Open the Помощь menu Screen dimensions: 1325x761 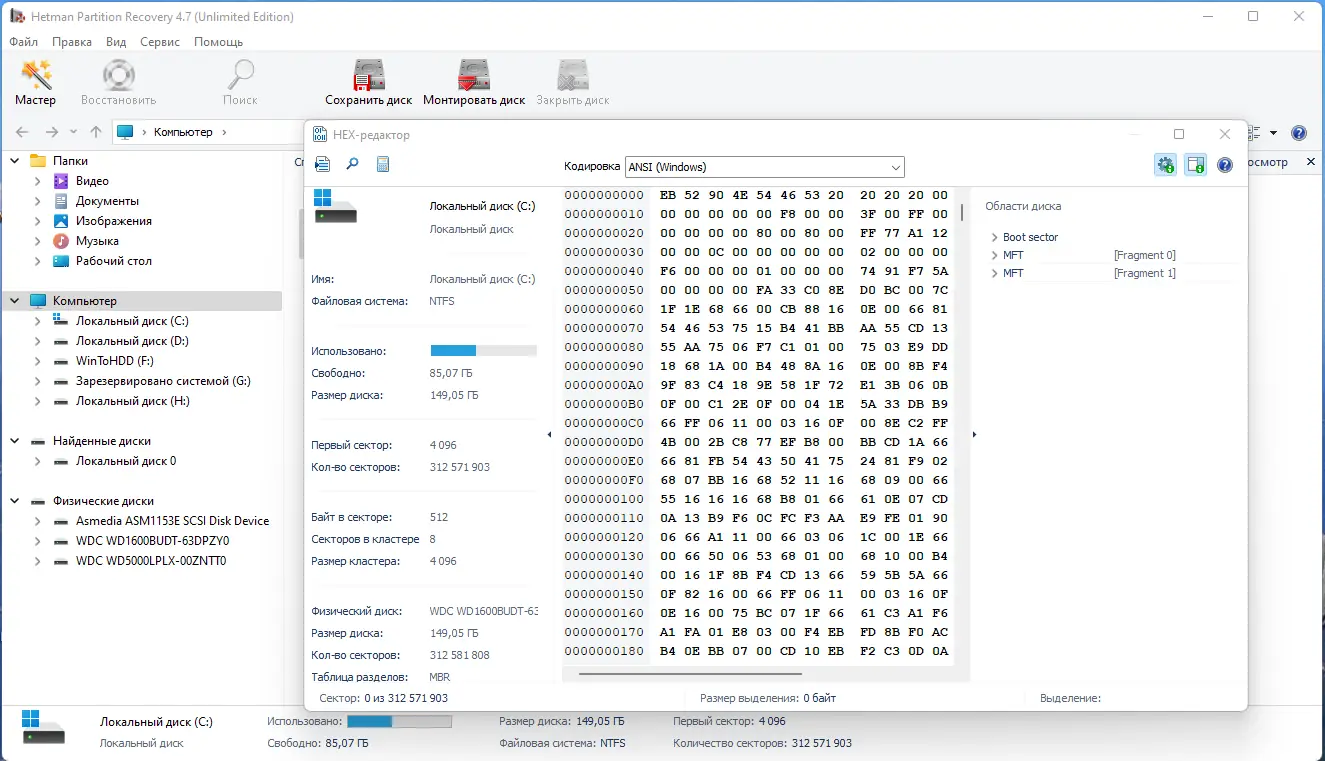(x=218, y=42)
